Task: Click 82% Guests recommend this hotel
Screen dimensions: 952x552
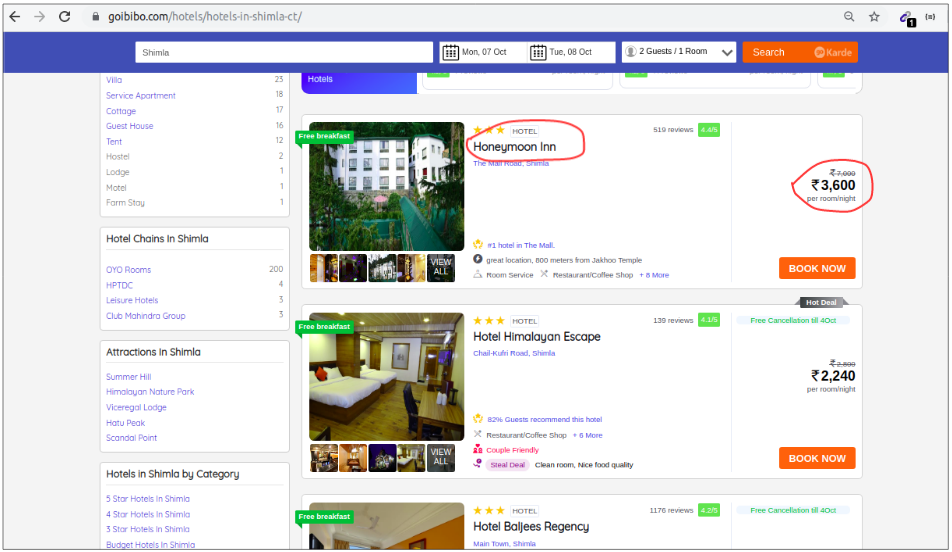Action: 545,420
